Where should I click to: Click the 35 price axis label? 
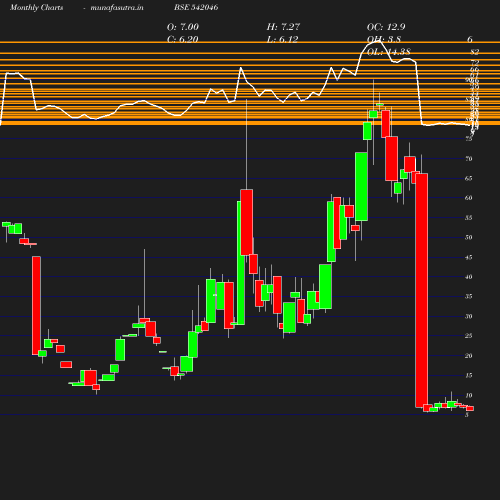[469, 296]
